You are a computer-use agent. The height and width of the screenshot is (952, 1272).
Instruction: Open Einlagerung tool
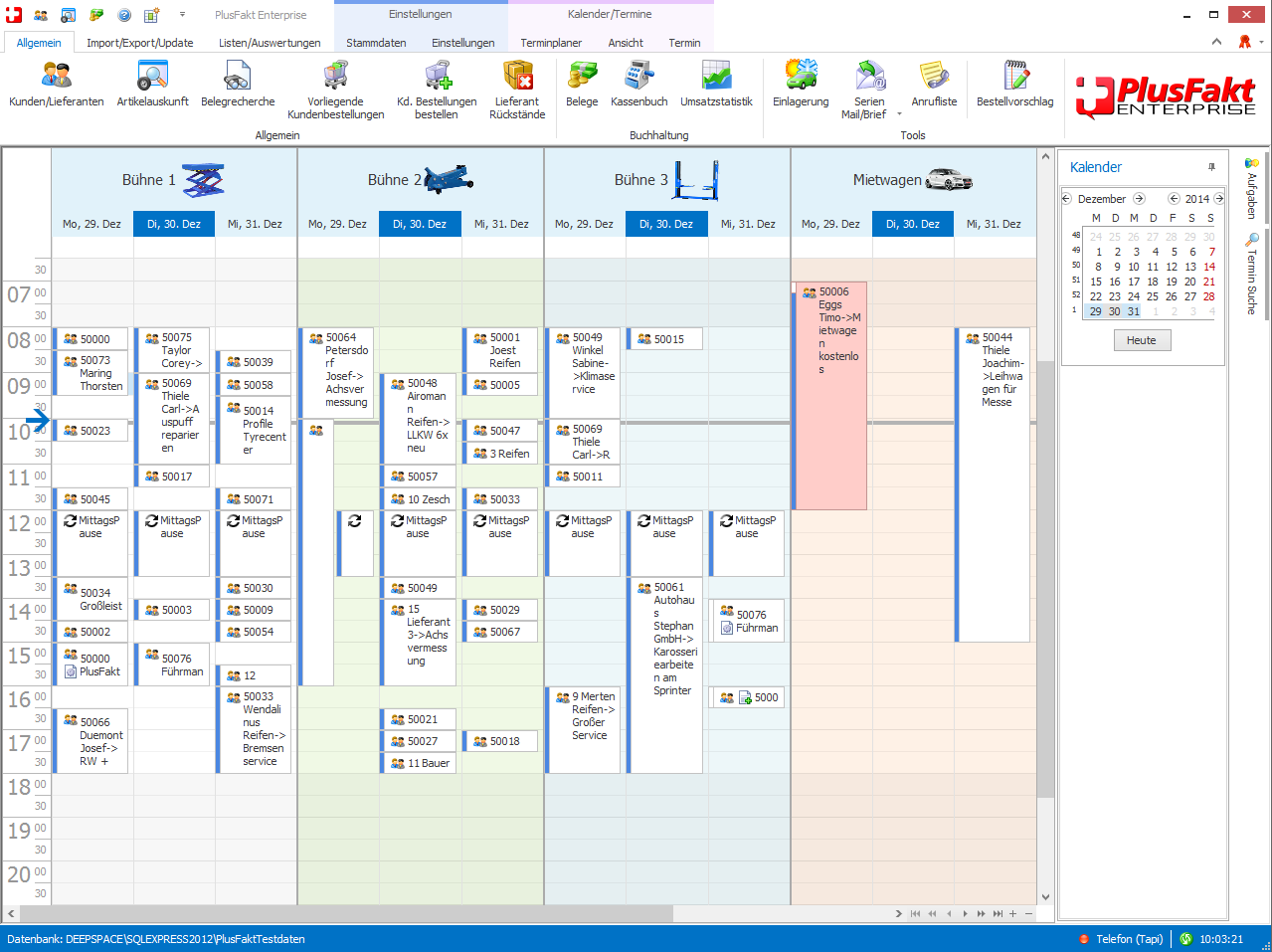[801, 85]
